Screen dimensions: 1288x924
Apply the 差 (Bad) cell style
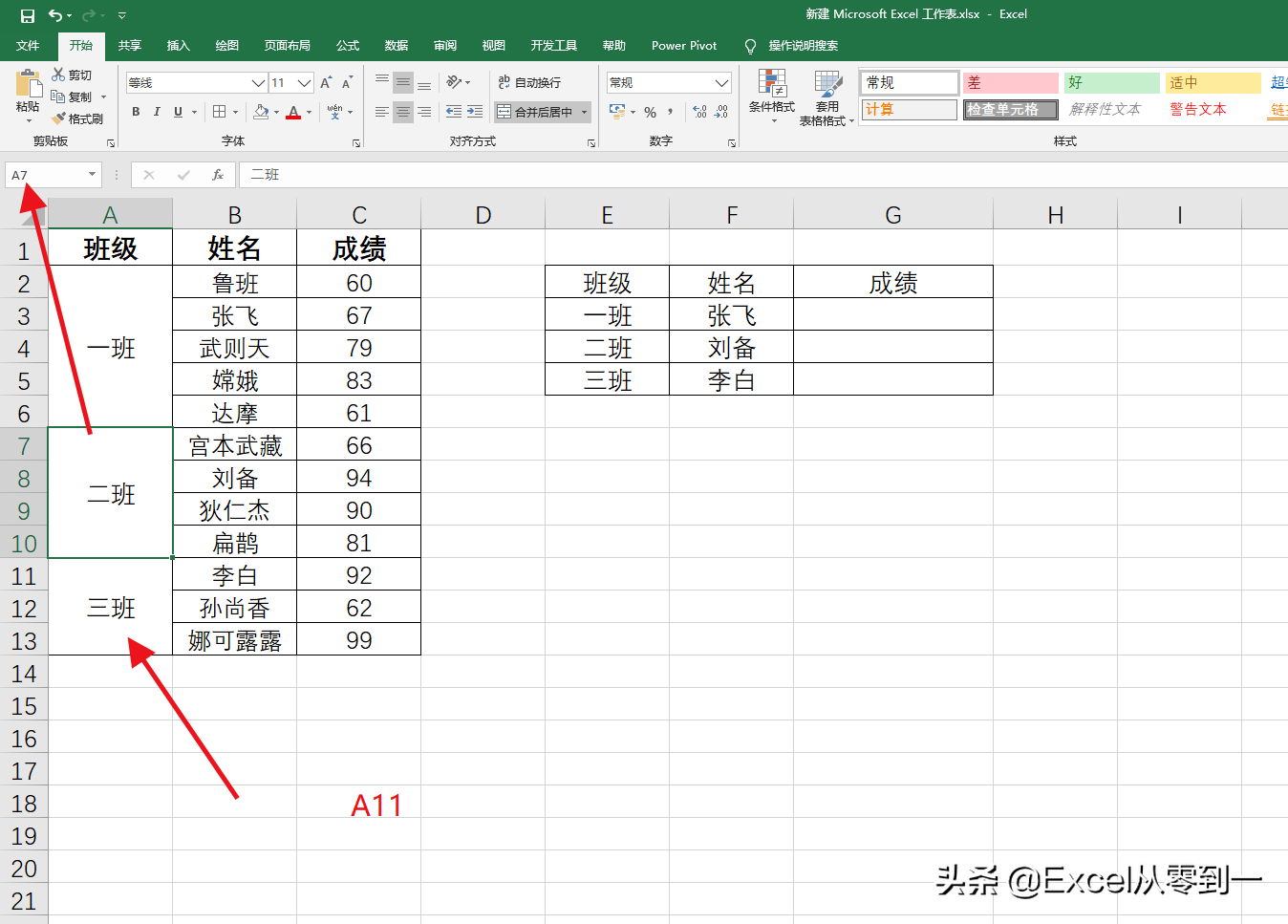[x=1011, y=83]
